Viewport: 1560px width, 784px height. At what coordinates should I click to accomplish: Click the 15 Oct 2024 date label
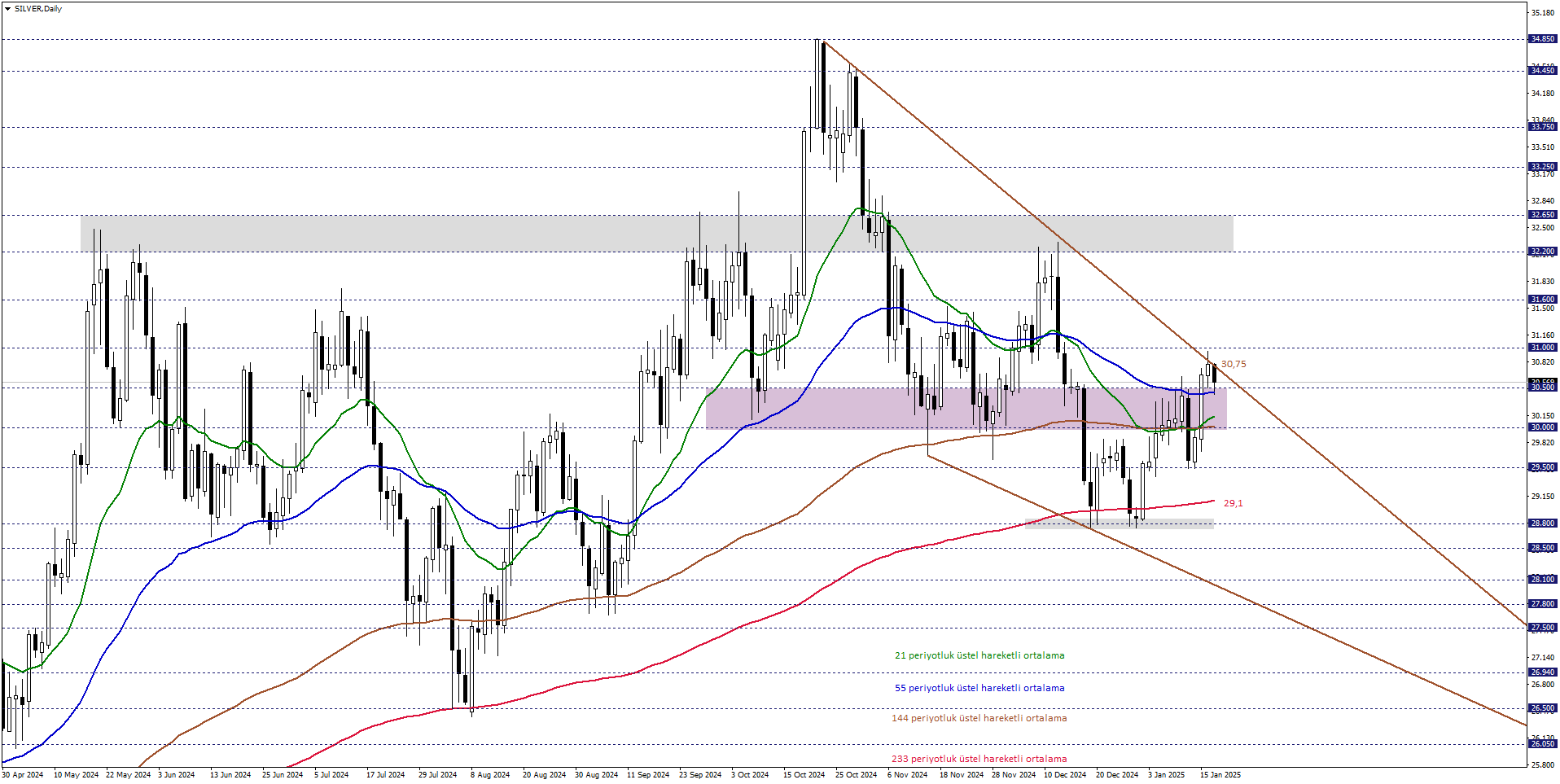point(804,775)
